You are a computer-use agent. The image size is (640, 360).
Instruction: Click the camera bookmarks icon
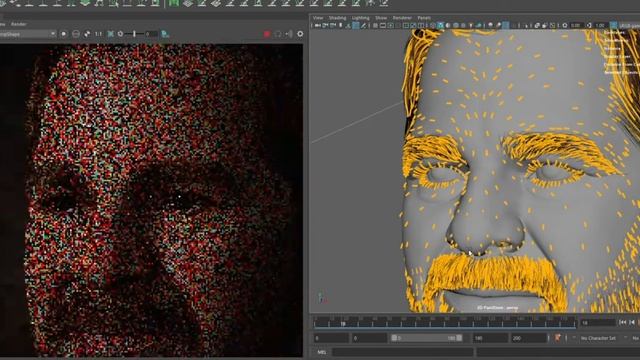(x=340, y=25)
